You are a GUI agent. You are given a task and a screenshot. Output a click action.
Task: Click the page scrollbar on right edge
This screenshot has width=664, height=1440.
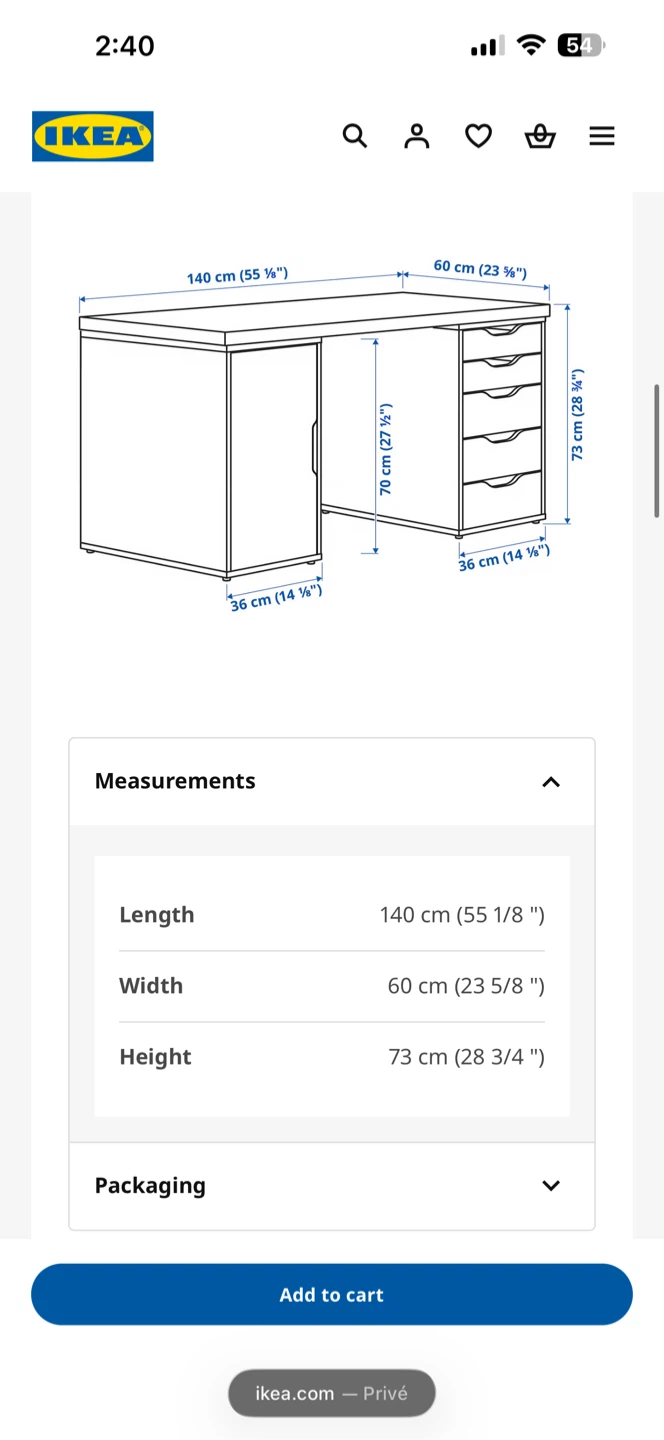(657, 450)
